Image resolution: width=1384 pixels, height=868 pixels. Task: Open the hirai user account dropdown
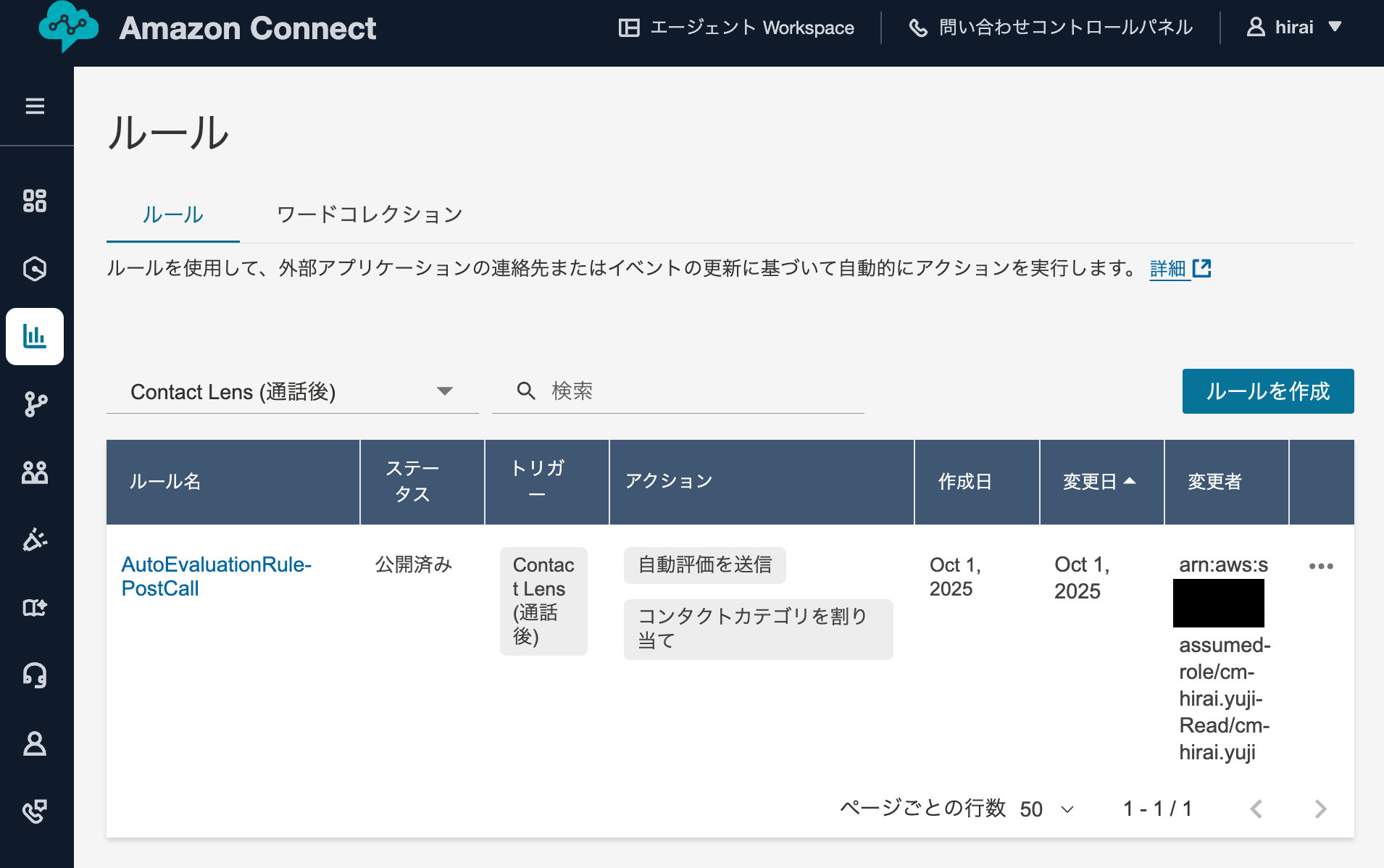(1294, 28)
